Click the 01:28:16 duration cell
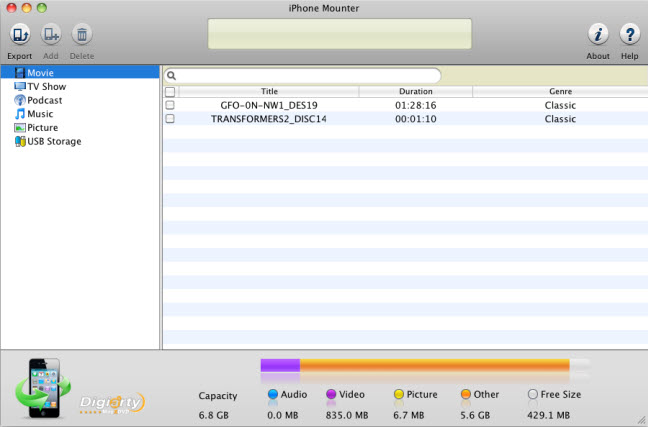This screenshot has height=427, width=648. [416, 105]
